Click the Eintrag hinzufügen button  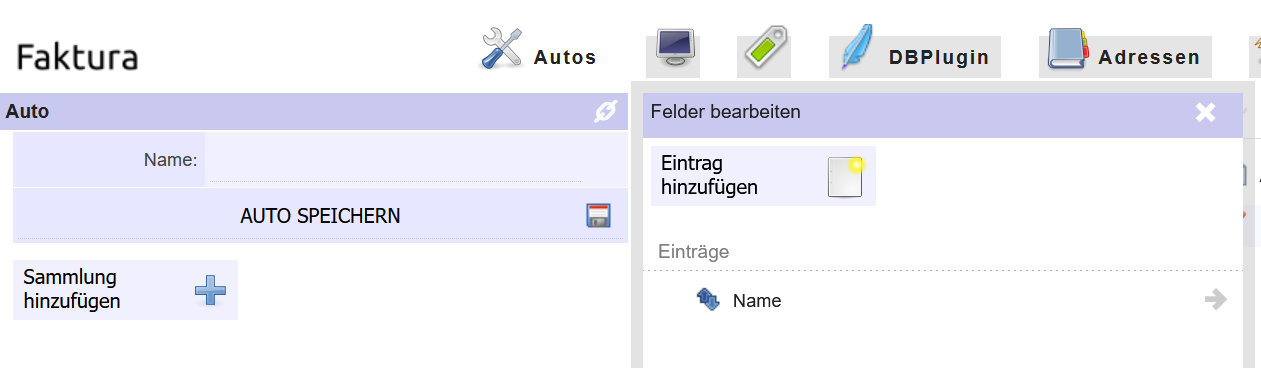[x=763, y=176]
